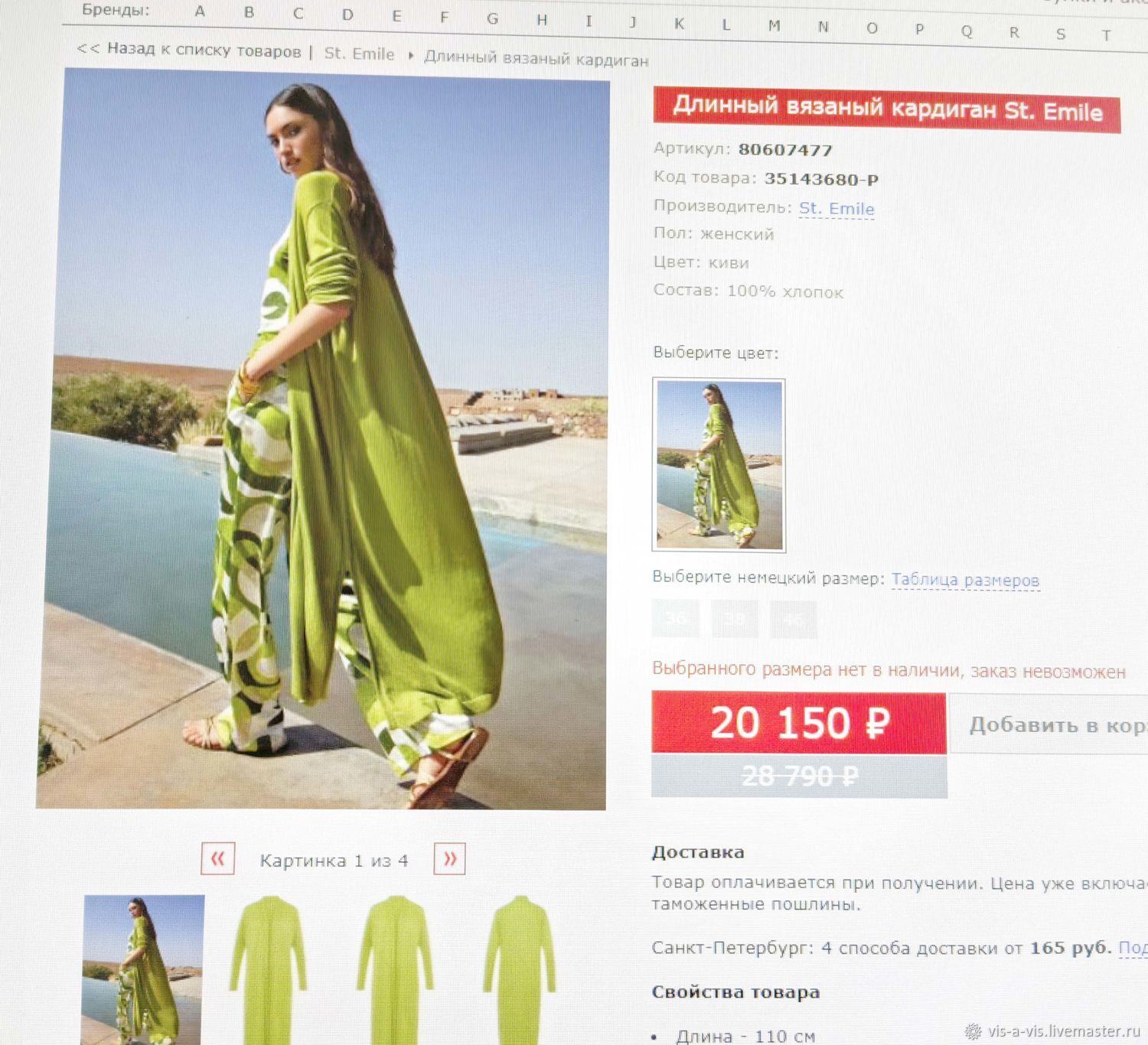Click 'Длинный вязаный кардиган' breadcrumb text
Screen dimensions: 1148x1045
pyautogui.click(x=536, y=58)
